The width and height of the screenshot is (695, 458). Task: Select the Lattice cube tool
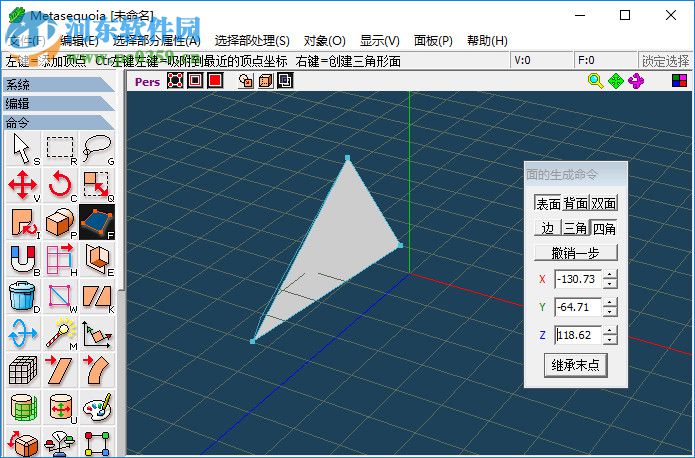[23, 370]
